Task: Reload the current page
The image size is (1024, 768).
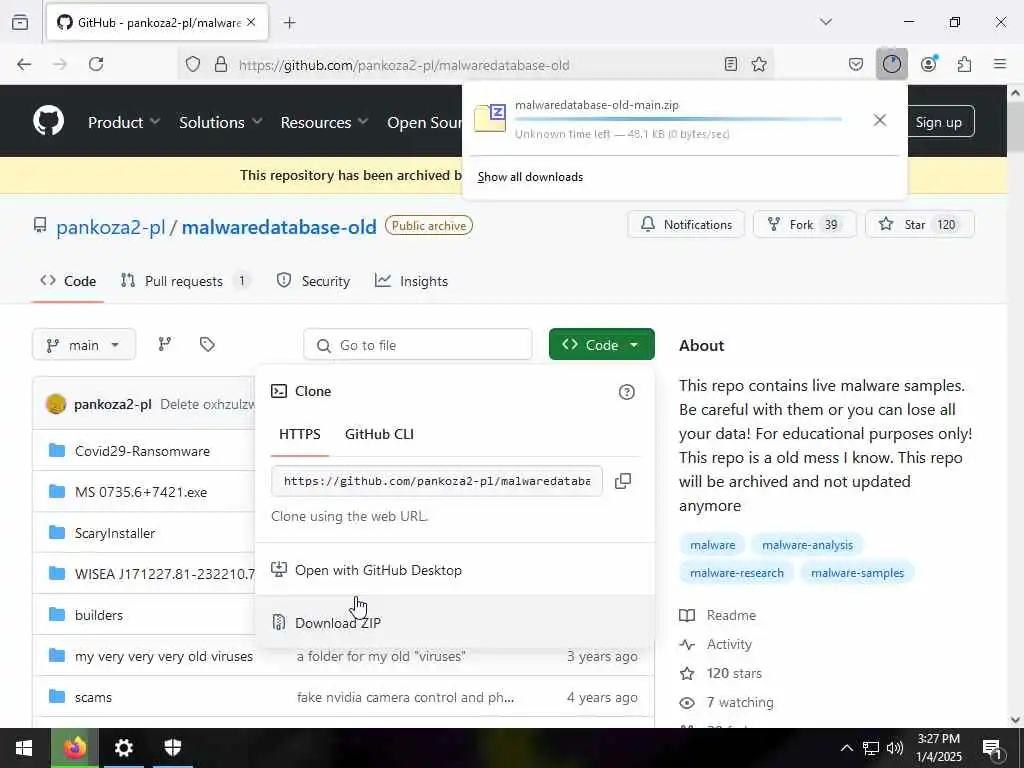Action: click(x=96, y=64)
